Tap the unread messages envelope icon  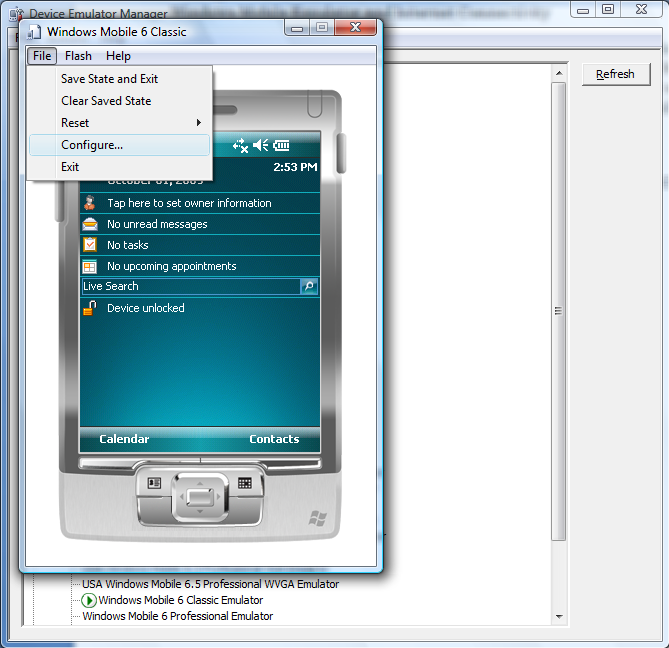tap(90, 224)
